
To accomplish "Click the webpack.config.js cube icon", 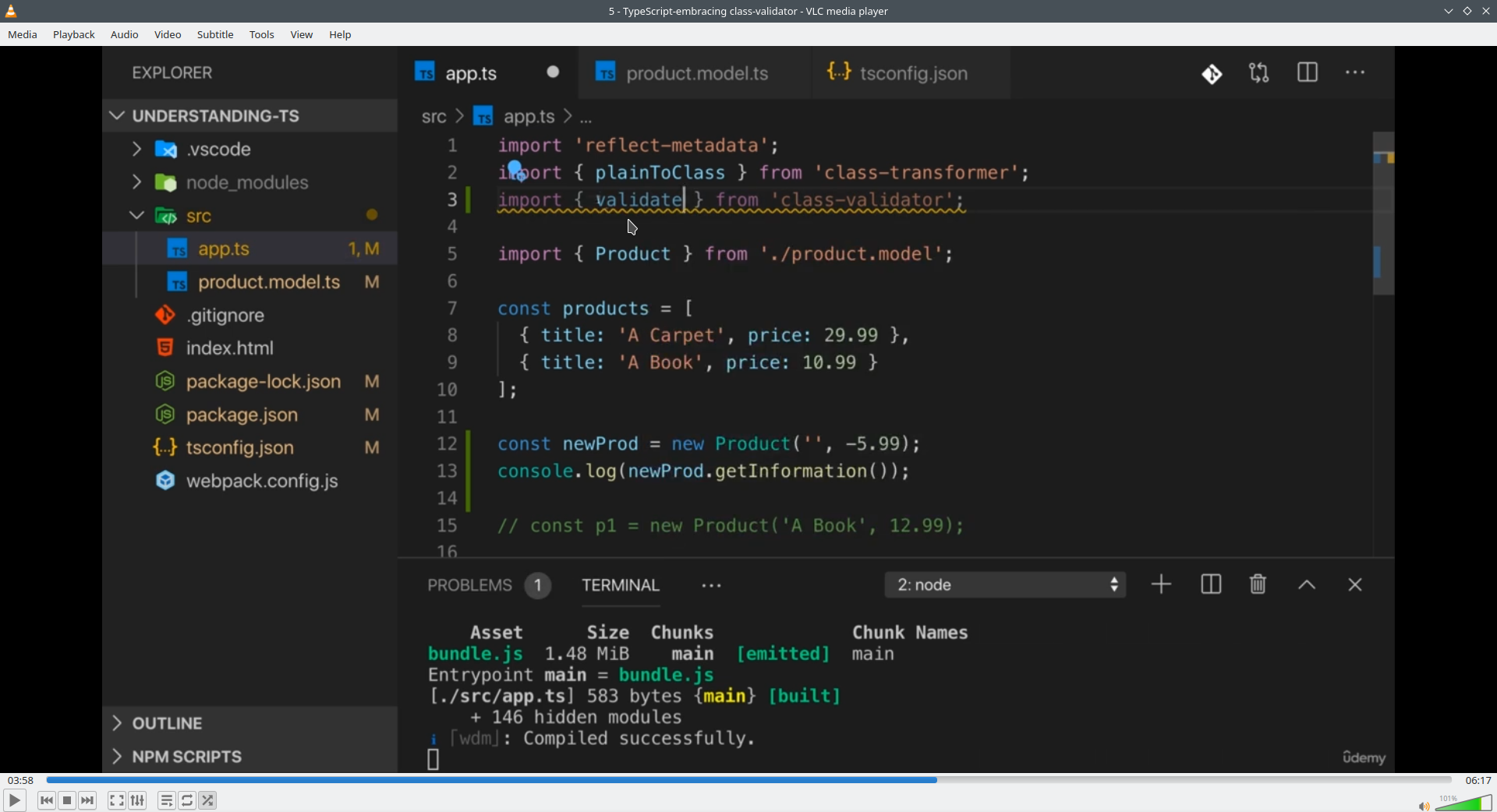I will (165, 482).
